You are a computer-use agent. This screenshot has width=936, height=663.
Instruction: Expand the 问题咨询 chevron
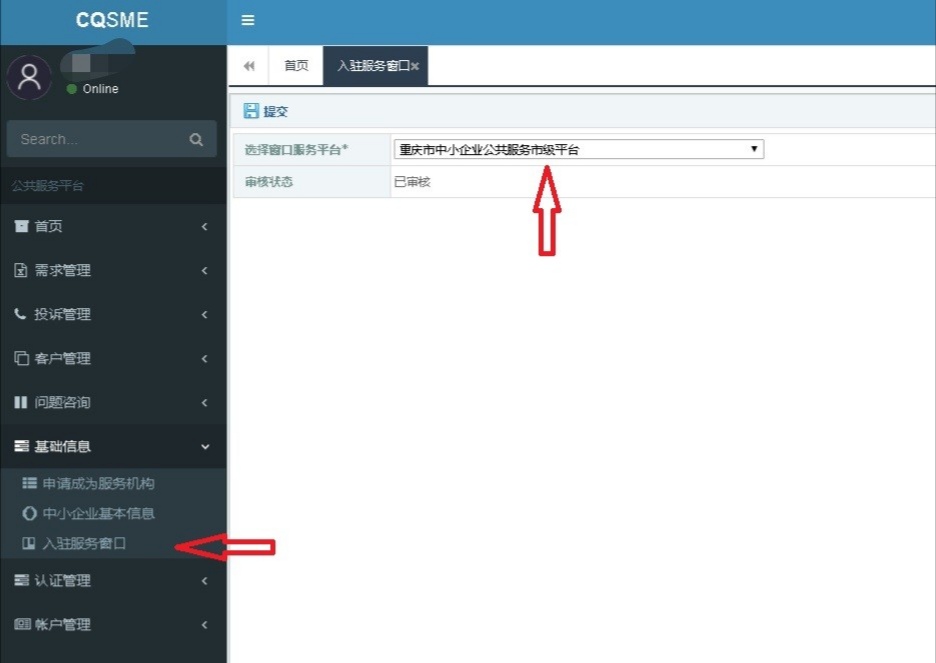tap(205, 402)
